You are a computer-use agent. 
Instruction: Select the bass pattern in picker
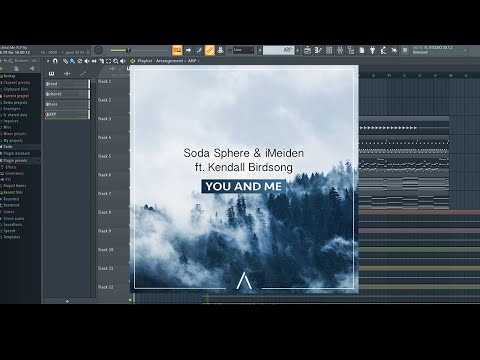(x=67, y=104)
